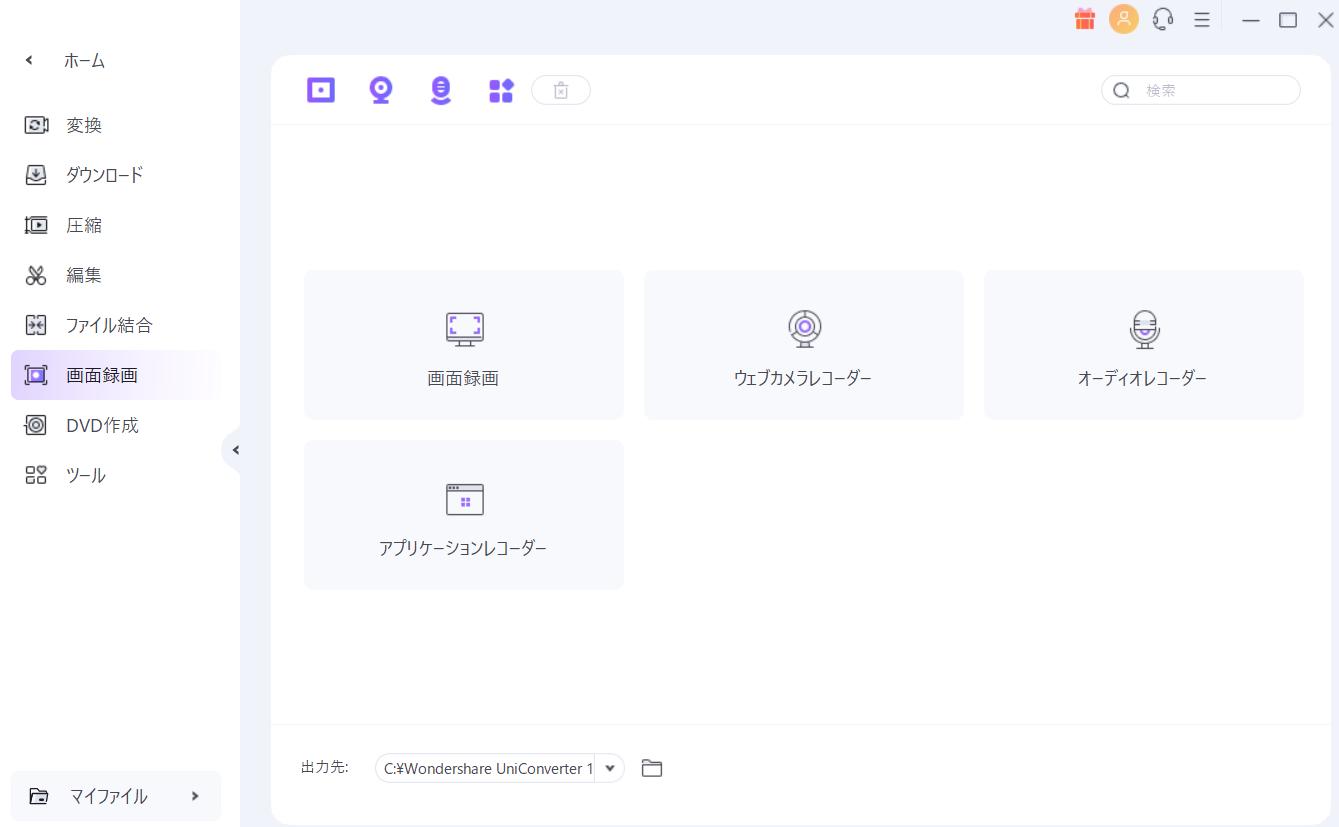Click the webcam recorder icon in the toolbar
The width and height of the screenshot is (1339, 827).
(x=381, y=90)
